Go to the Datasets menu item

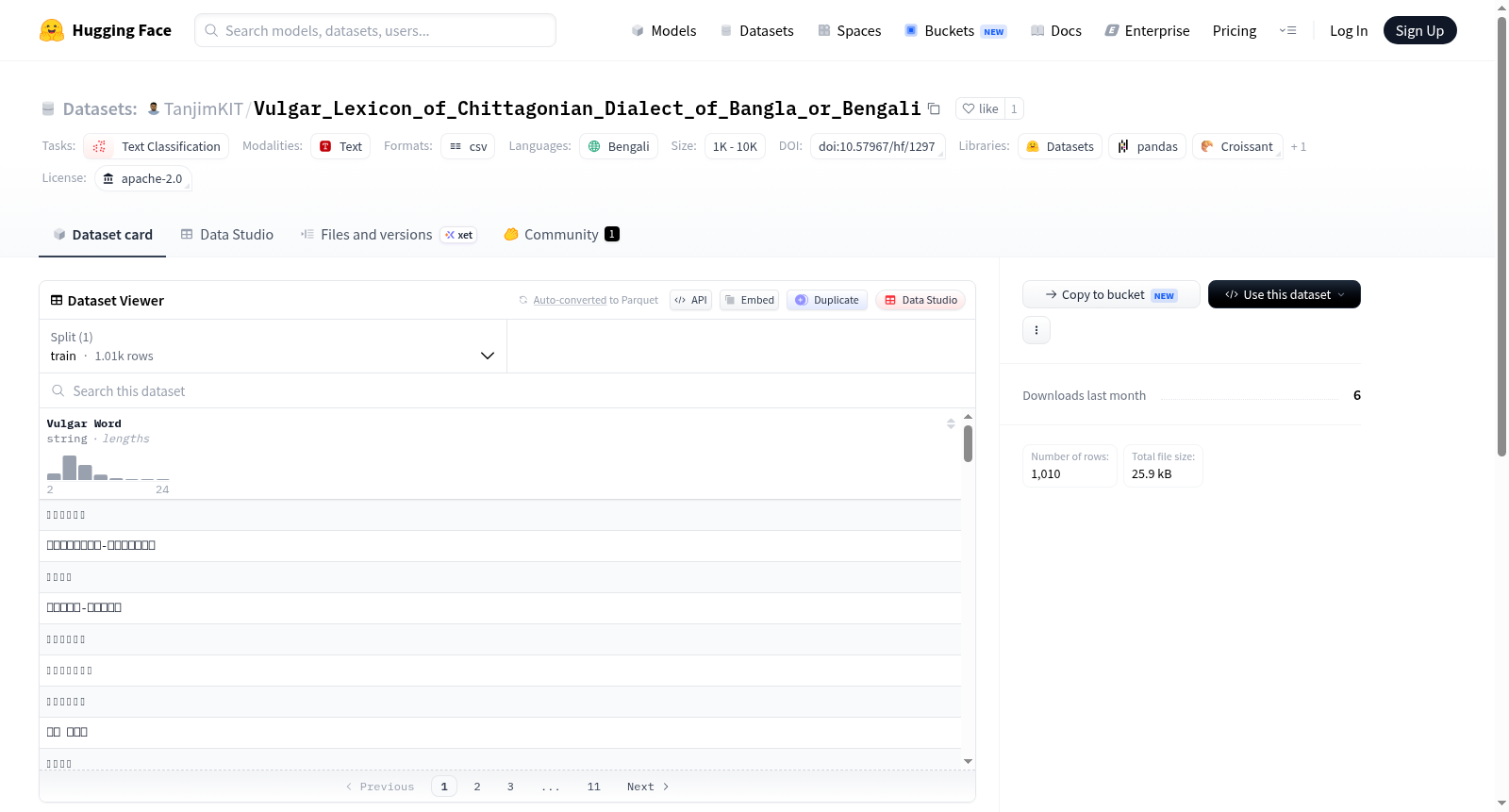pos(757,30)
